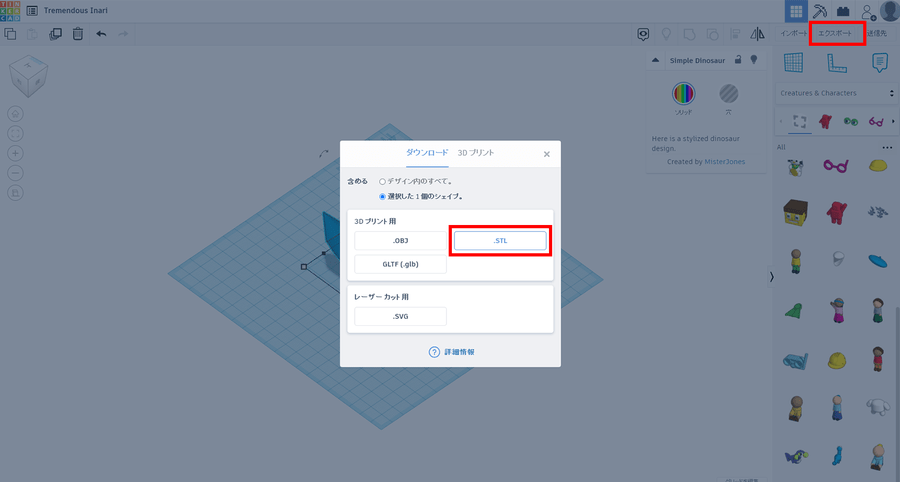This screenshot has height=482, width=900.
Task: Select the Ruler tool
Action: pos(837,62)
